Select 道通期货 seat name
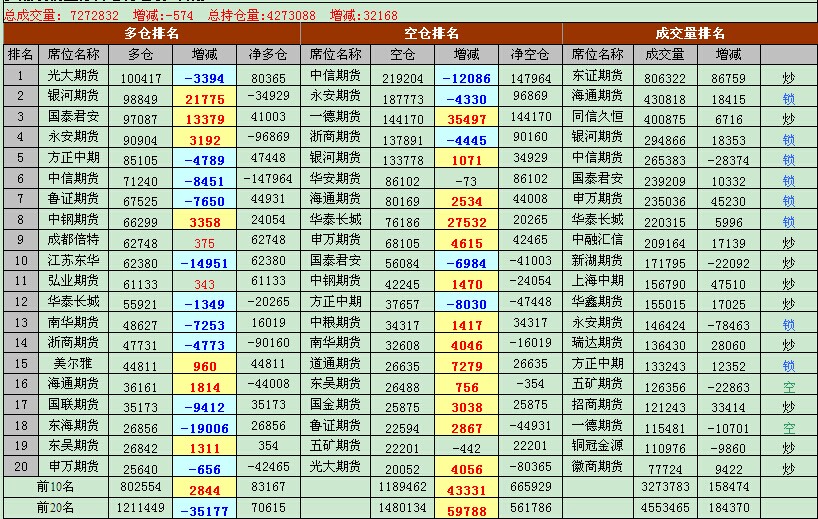818x519 pixels. click(335, 363)
